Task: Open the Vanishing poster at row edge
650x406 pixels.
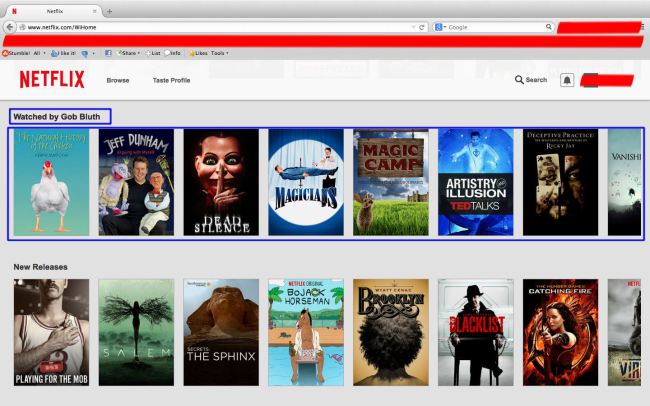Action: tap(625, 182)
